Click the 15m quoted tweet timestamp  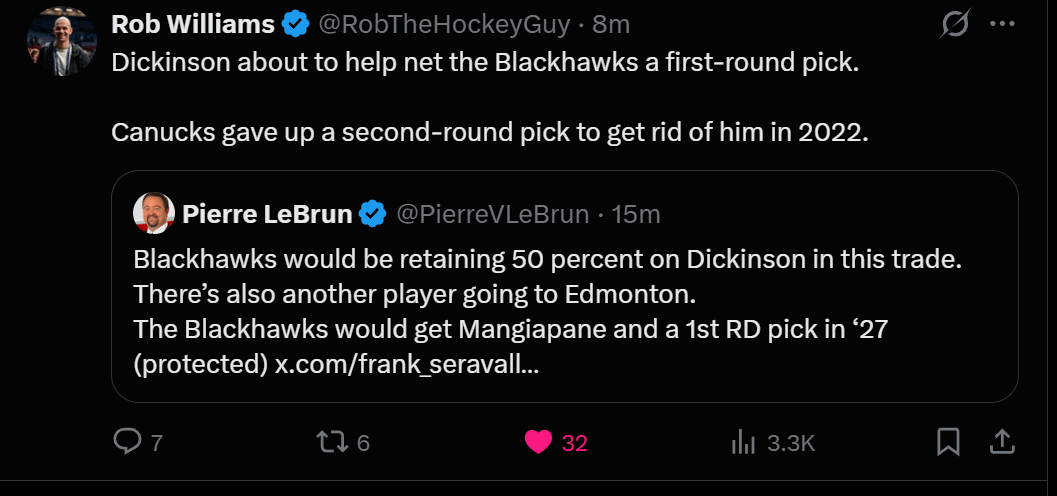pos(638,213)
